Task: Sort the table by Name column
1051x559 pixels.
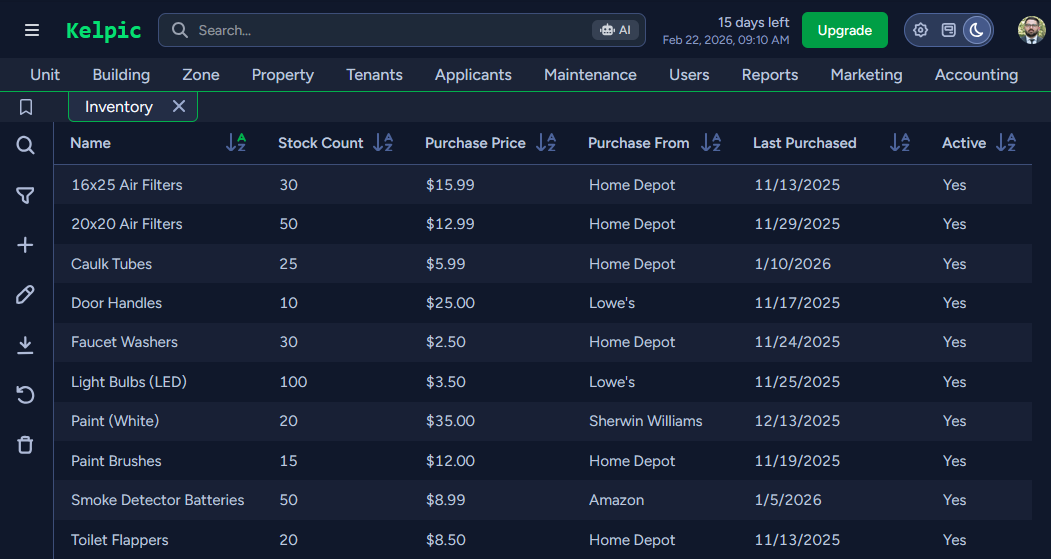Action: pos(236,143)
